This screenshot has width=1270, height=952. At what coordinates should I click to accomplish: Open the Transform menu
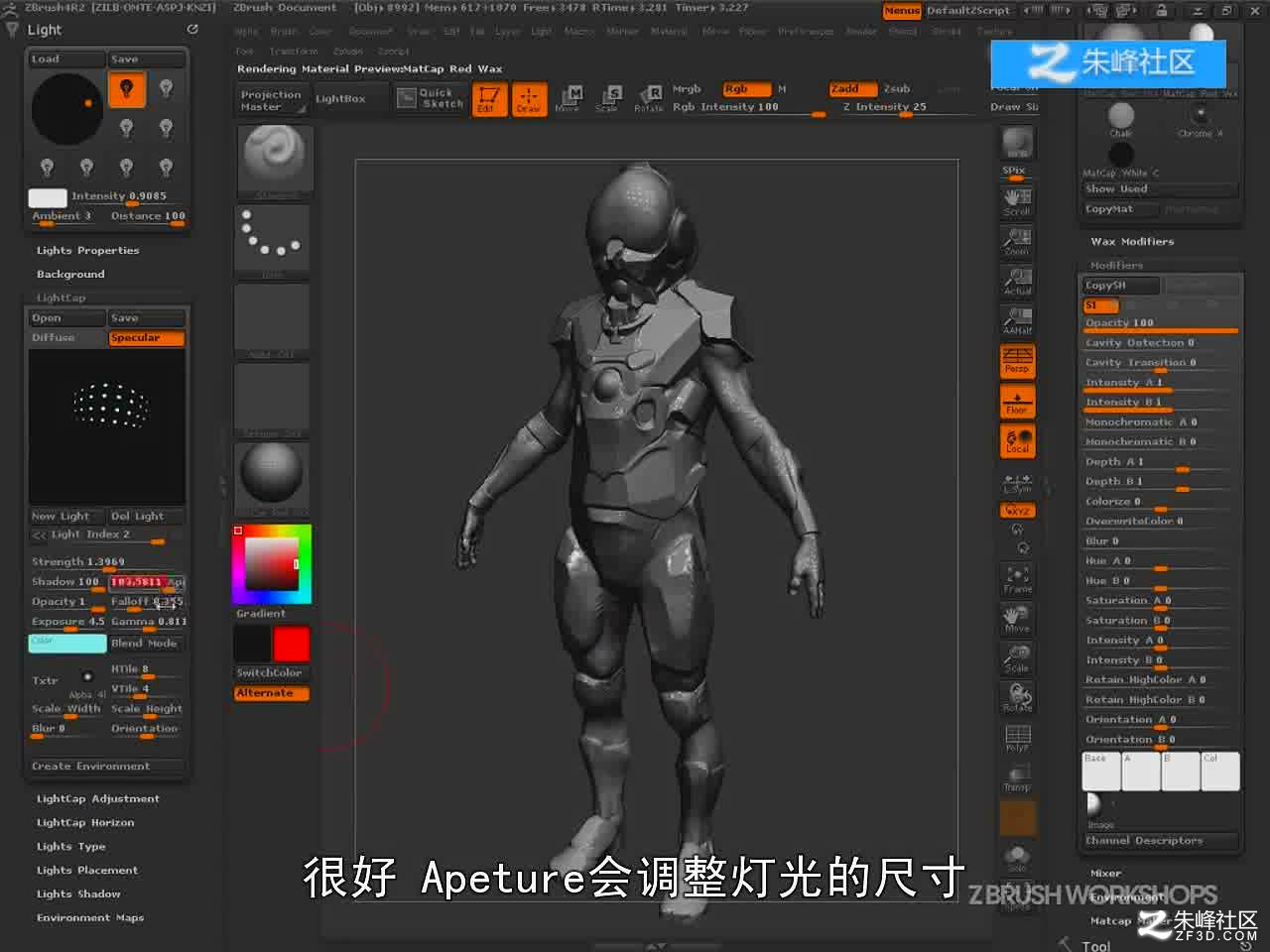point(294,52)
